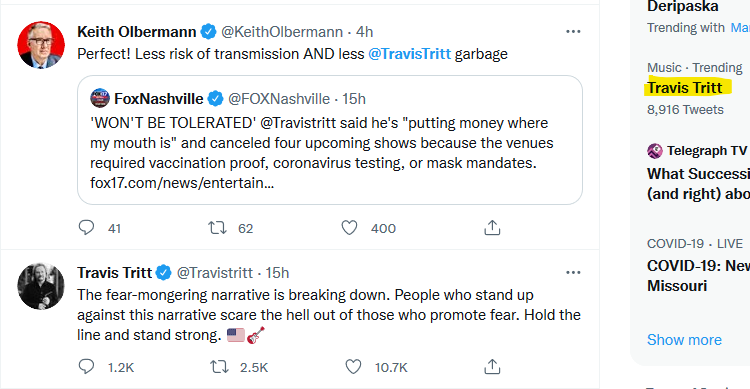Click the @TravisTritt mention link
The height and width of the screenshot is (389, 750).
409,54
